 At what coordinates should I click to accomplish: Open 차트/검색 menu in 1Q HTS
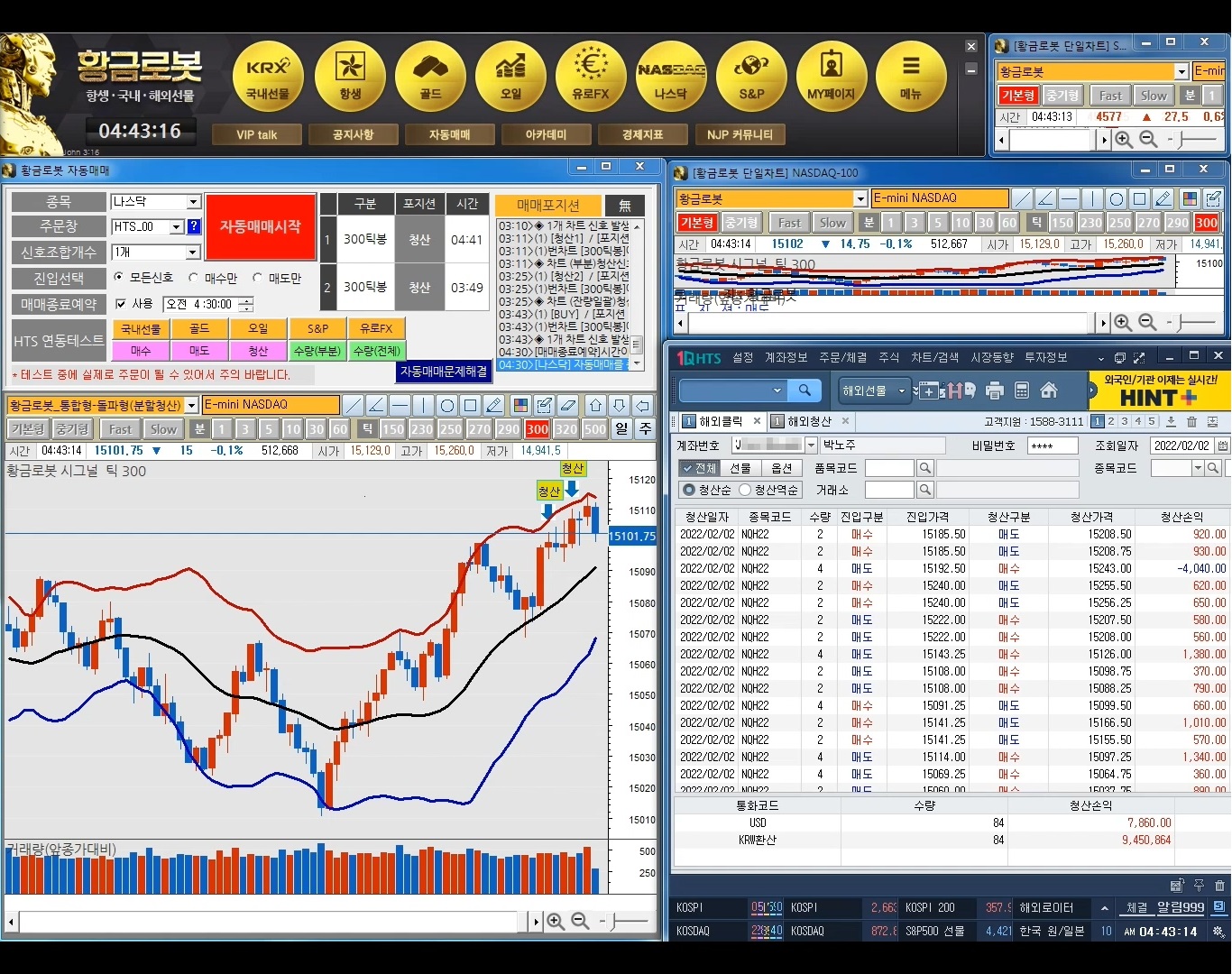(935, 358)
